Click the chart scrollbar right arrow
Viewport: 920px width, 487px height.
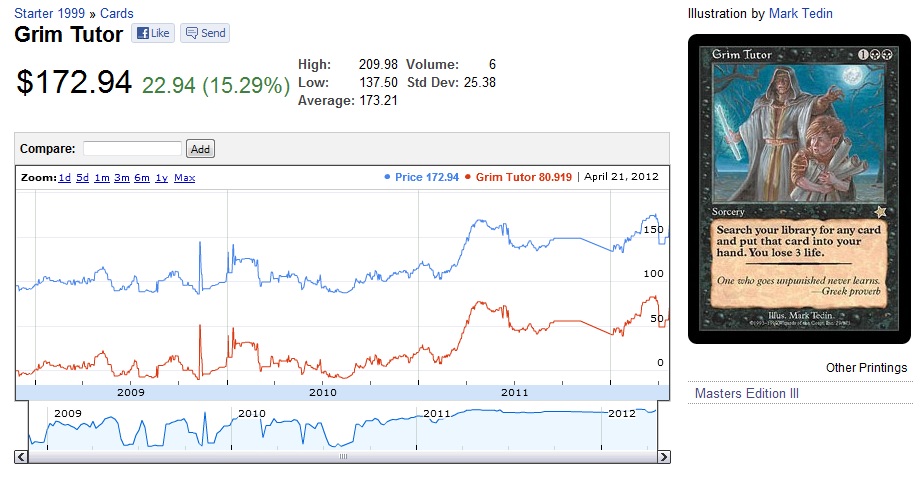[663, 457]
